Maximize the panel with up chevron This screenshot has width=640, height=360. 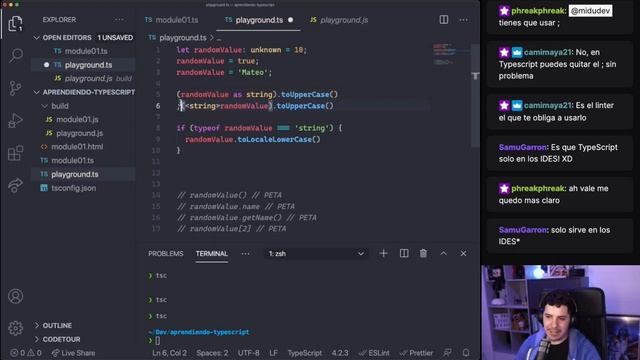click(443, 253)
